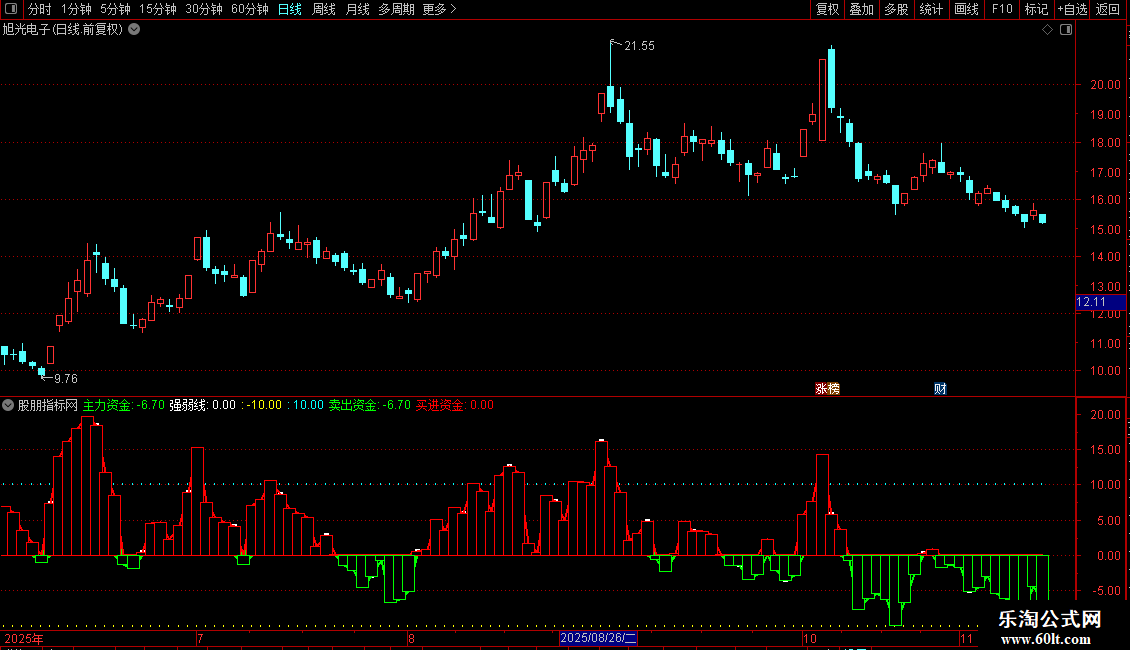
Task: Click the 旭光电子 stock title
Action: pos(63,30)
